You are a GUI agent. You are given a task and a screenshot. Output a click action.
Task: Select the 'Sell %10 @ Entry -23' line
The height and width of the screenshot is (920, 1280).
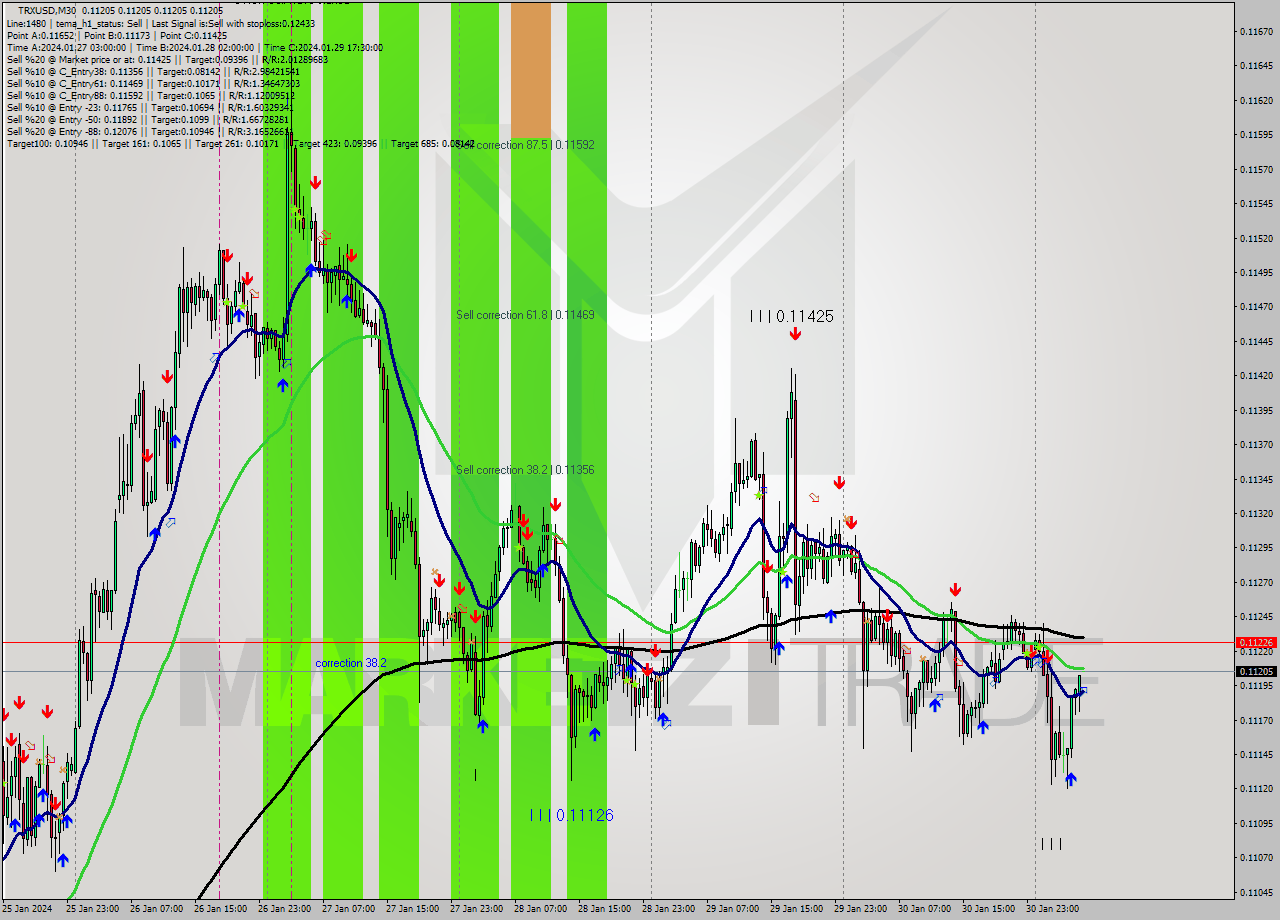coord(149,107)
